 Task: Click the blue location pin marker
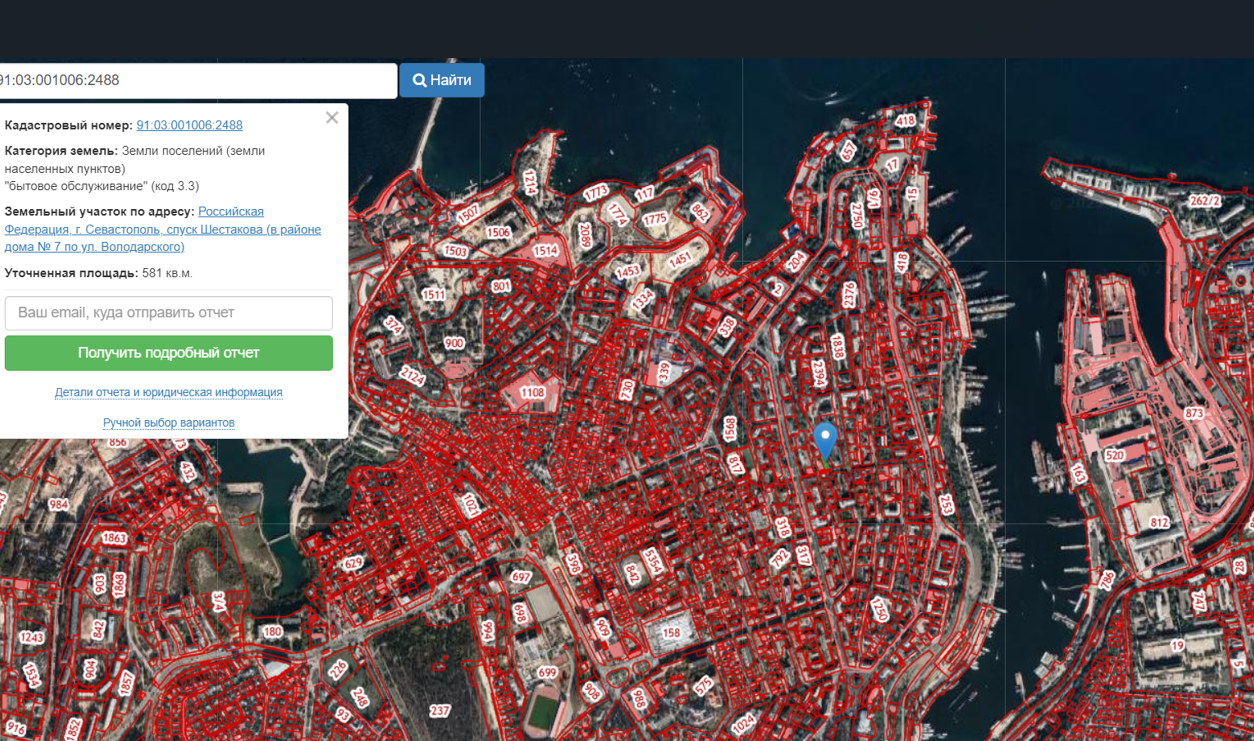point(824,439)
